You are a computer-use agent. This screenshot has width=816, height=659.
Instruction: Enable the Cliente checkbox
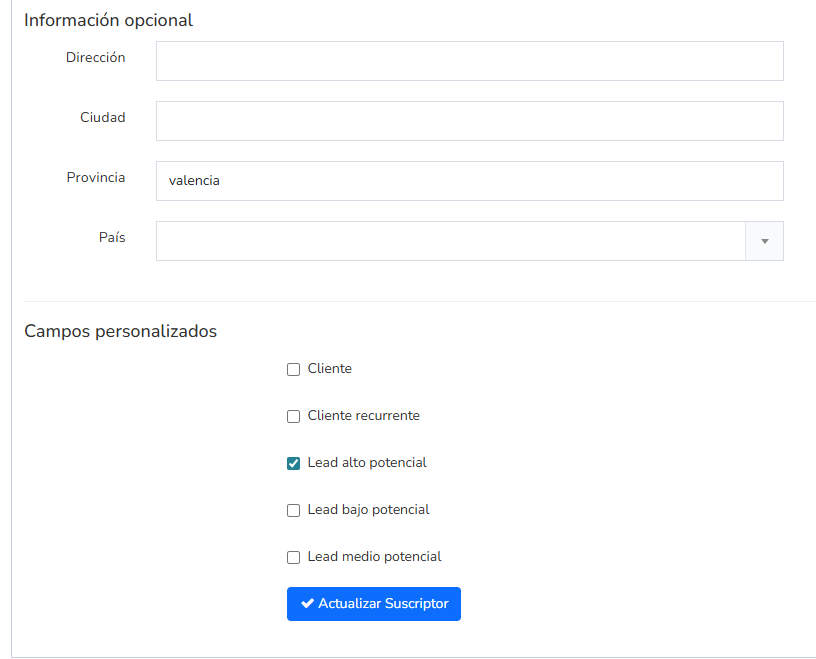pyautogui.click(x=293, y=369)
